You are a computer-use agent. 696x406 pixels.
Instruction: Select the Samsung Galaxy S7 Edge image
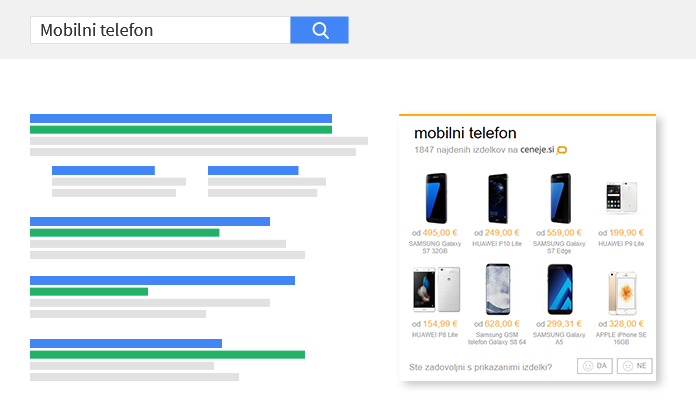(559, 197)
